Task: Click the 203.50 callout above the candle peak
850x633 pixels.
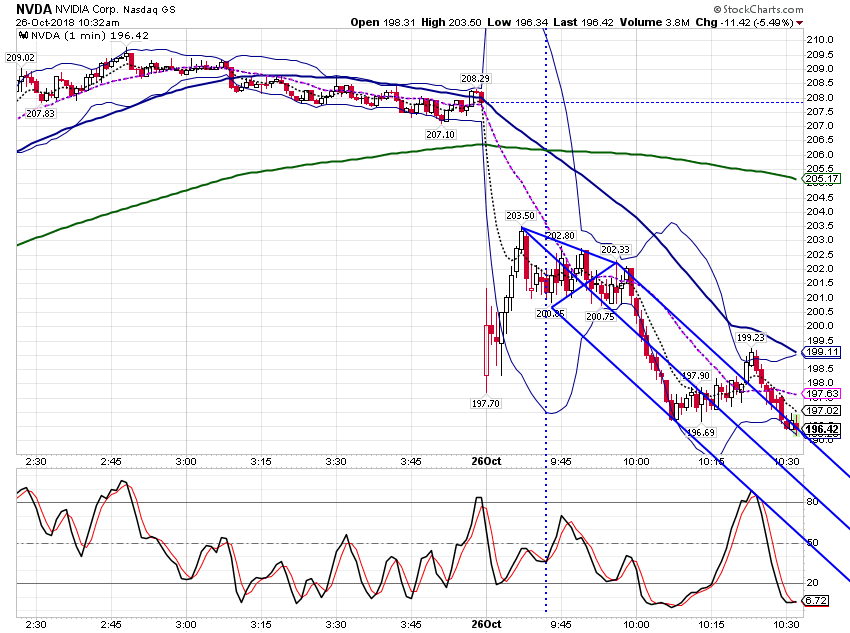Action: tap(520, 216)
